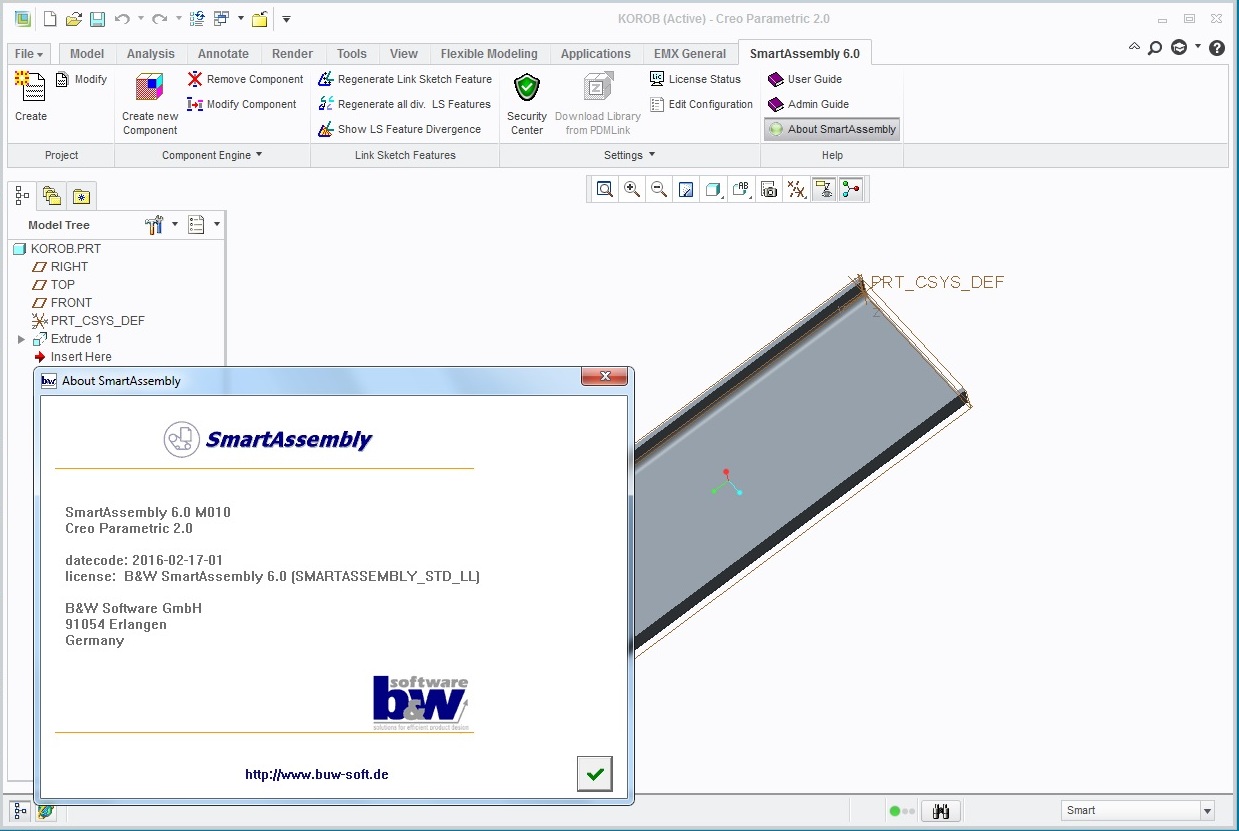Click Edit Configuration
This screenshot has height=831, width=1239.
click(x=701, y=104)
